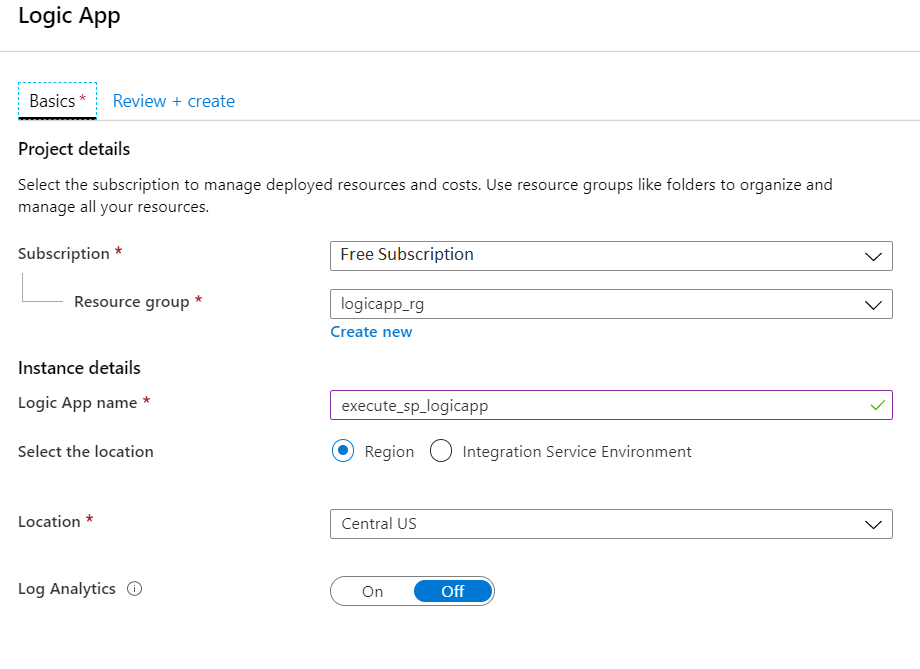Click the Log Analytics label text
This screenshot has width=920, height=669.
click(67, 589)
